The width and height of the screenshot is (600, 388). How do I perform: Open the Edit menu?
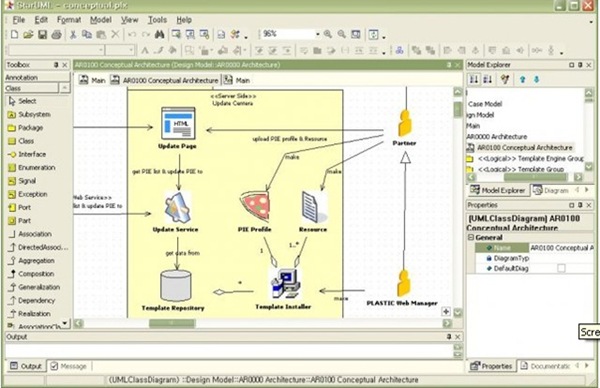41,20
